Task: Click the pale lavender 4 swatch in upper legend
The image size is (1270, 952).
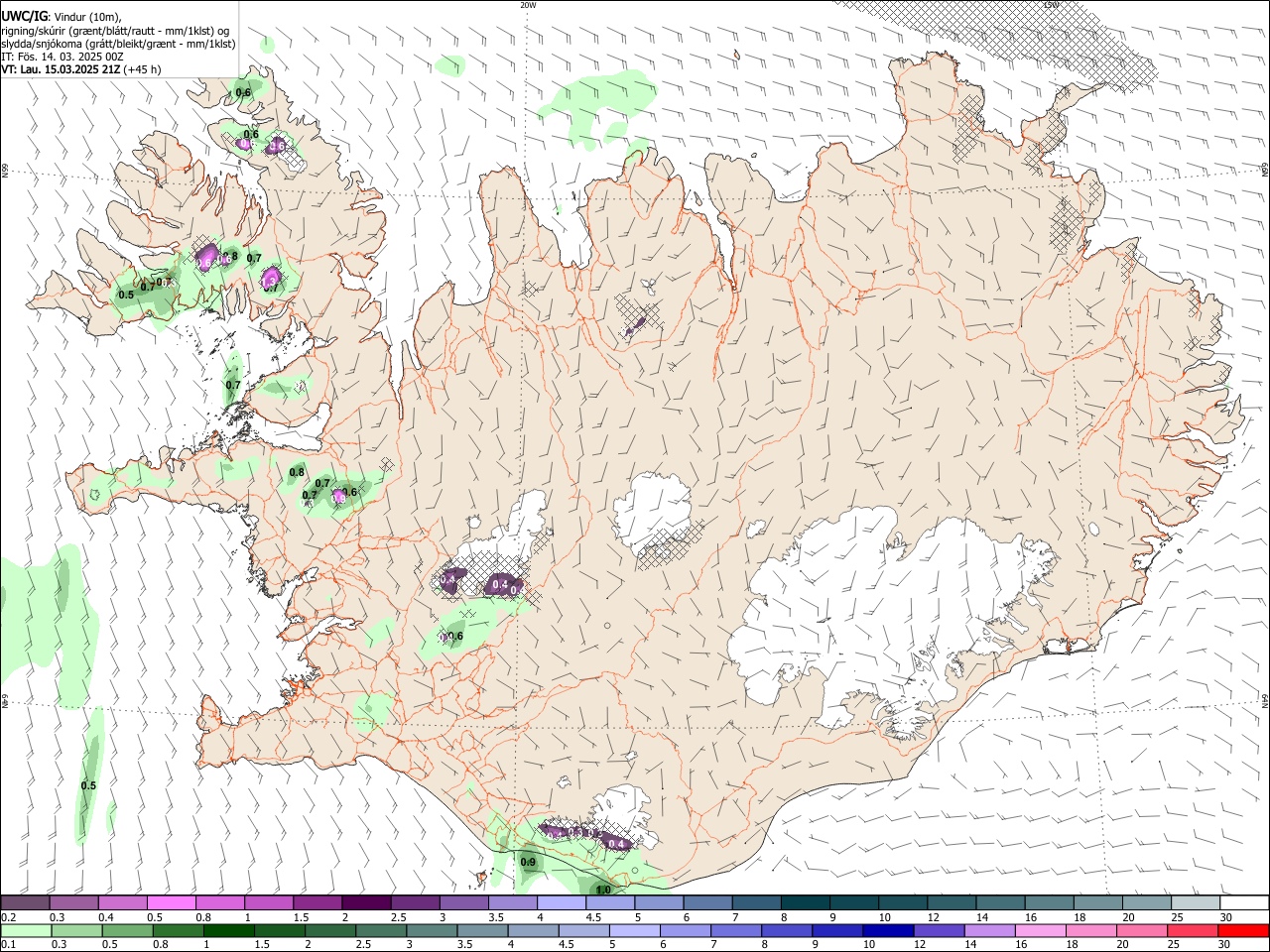Action: (560, 903)
